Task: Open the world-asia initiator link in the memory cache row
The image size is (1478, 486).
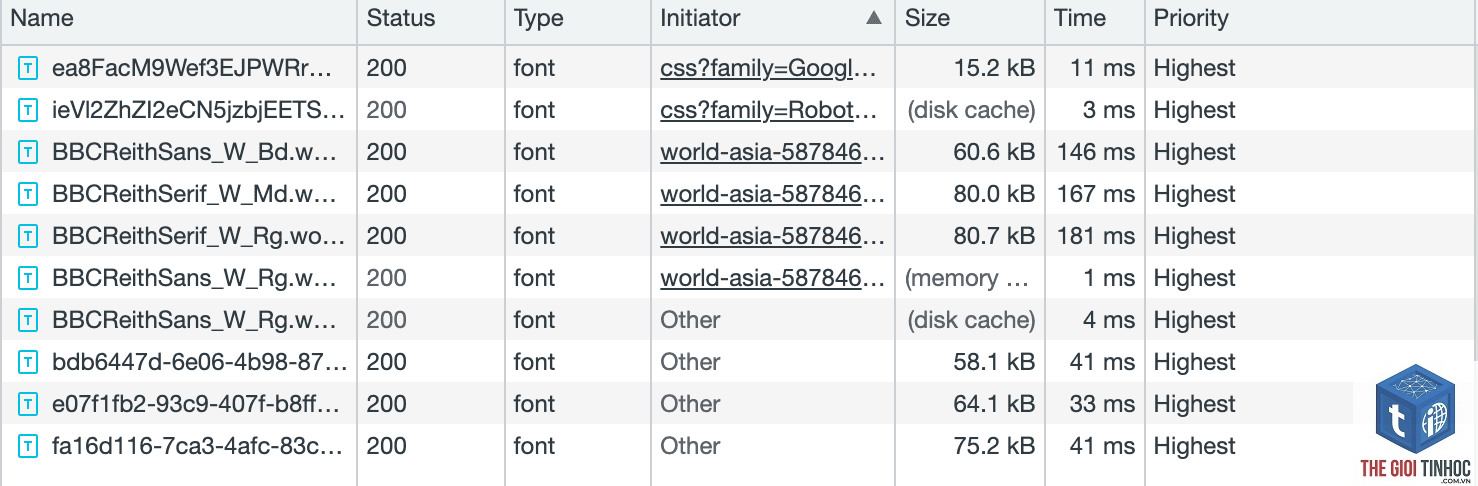Action: [x=772, y=279]
